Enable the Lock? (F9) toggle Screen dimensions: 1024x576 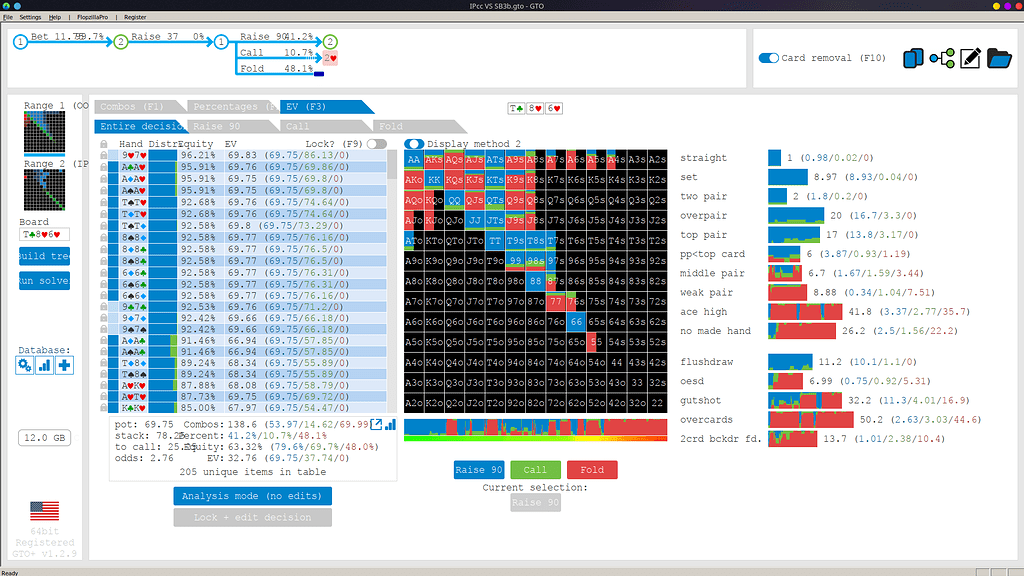(x=376, y=144)
